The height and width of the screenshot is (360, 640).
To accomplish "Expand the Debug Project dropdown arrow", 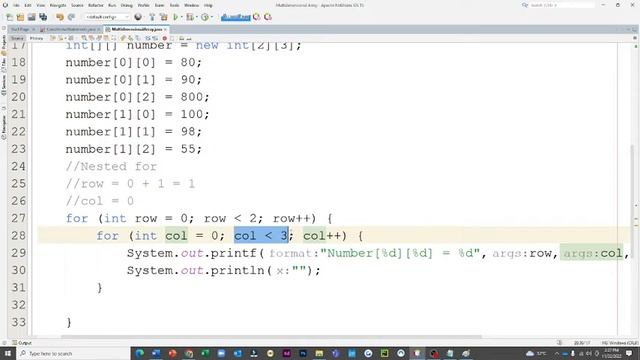I will [x=196, y=17].
